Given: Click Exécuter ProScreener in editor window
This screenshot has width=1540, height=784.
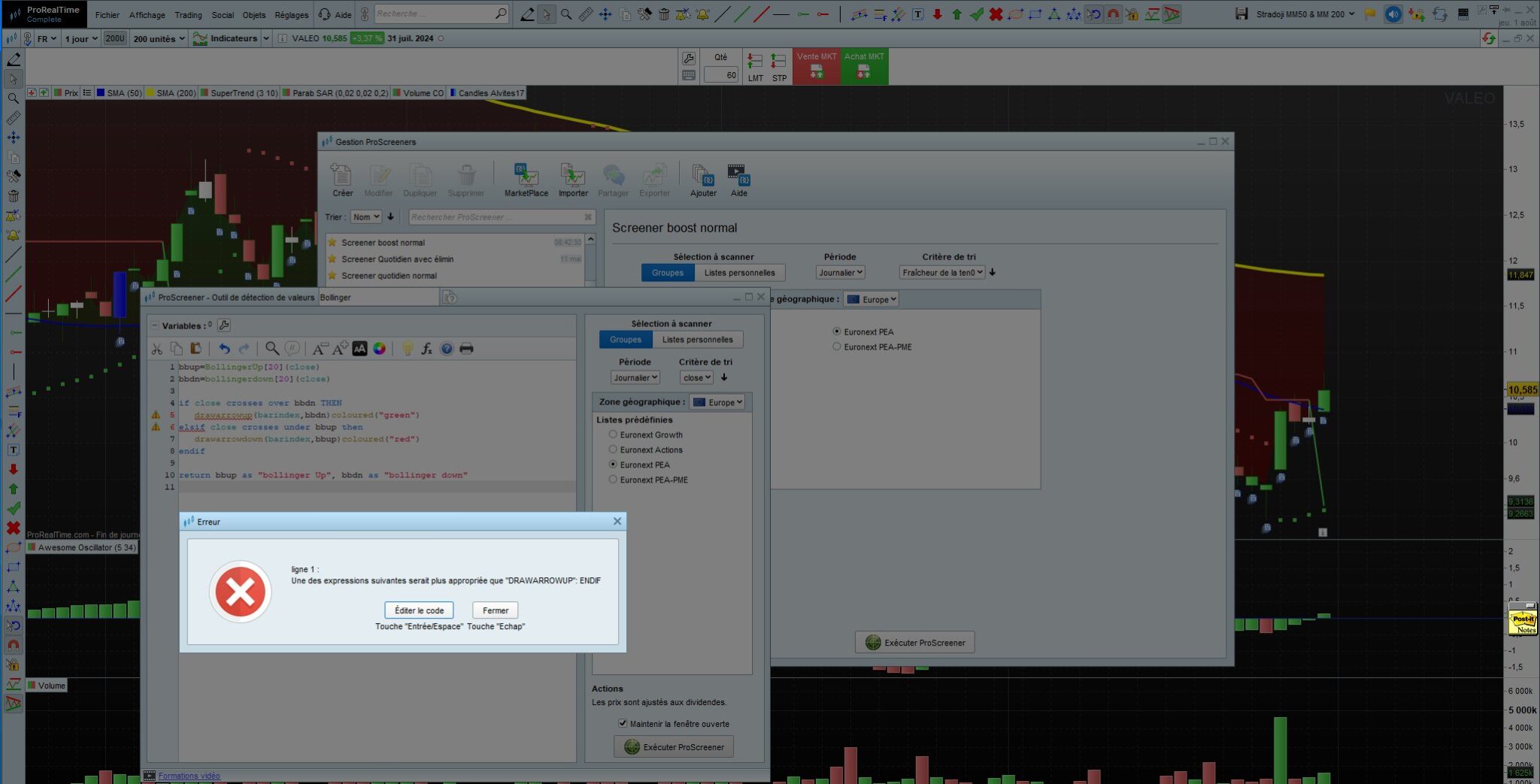Looking at the screenshot, I should pyautogui.click(x=674, y=747).
